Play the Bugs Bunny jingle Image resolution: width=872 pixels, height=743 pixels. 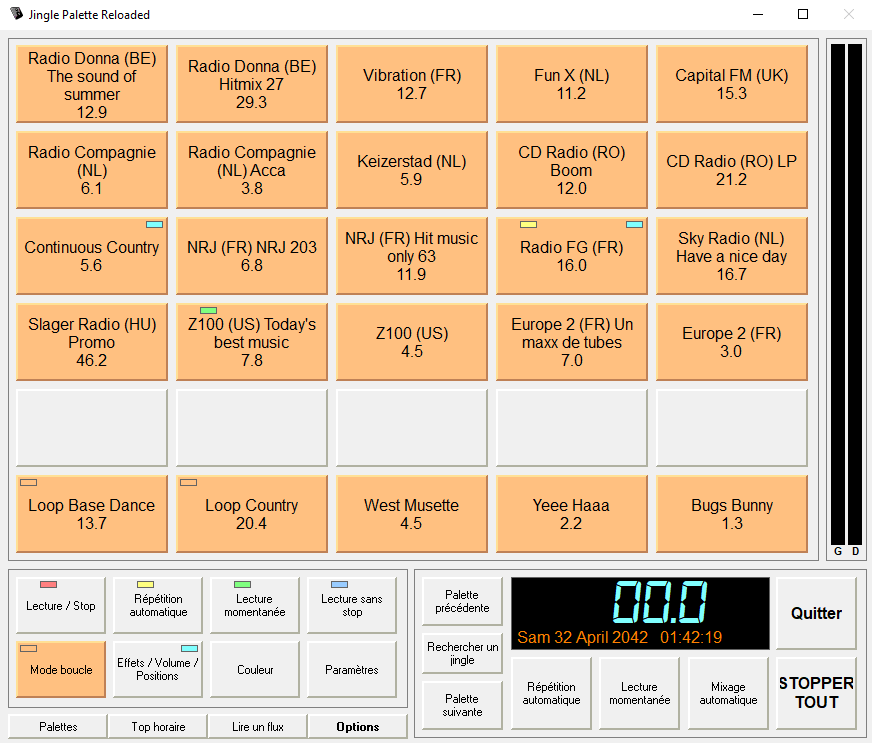click(732, 514)
